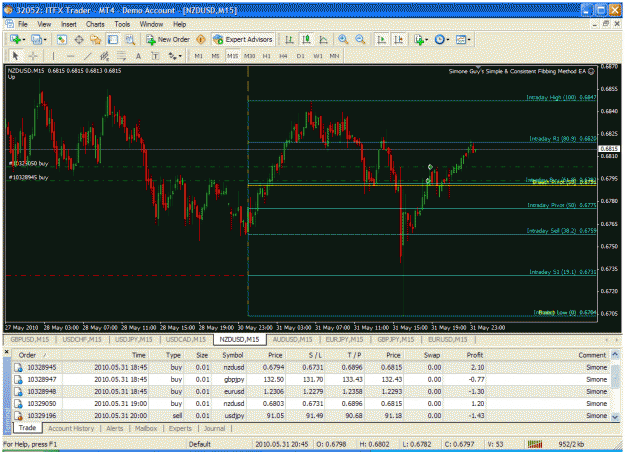Expand the templates dropdown arrow
This screenshot has height=452, width=625.
[469, 39]
